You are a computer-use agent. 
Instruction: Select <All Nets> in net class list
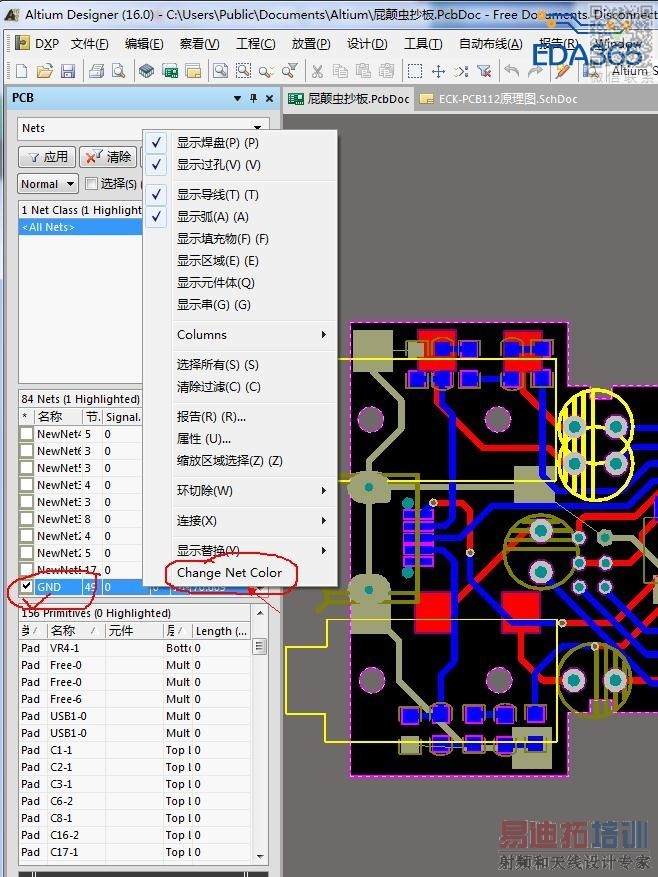[x=81, y=227]
